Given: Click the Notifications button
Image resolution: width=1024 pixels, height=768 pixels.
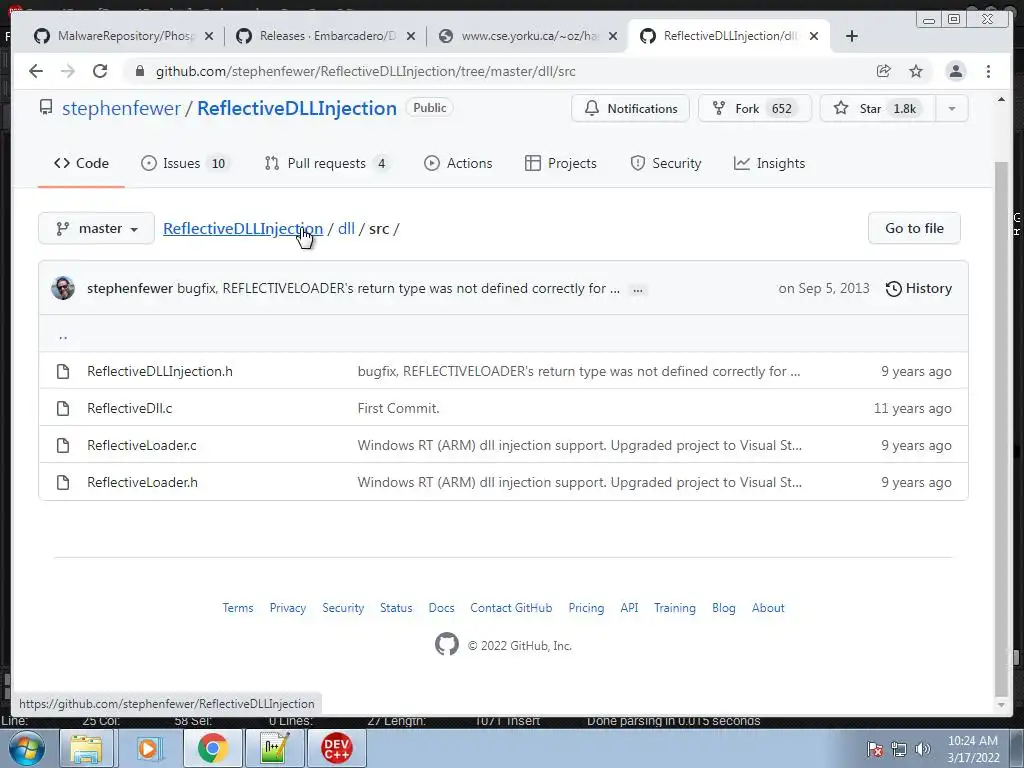Looking at the screenshot, I should pyautogui.click(x=630, y=108).
